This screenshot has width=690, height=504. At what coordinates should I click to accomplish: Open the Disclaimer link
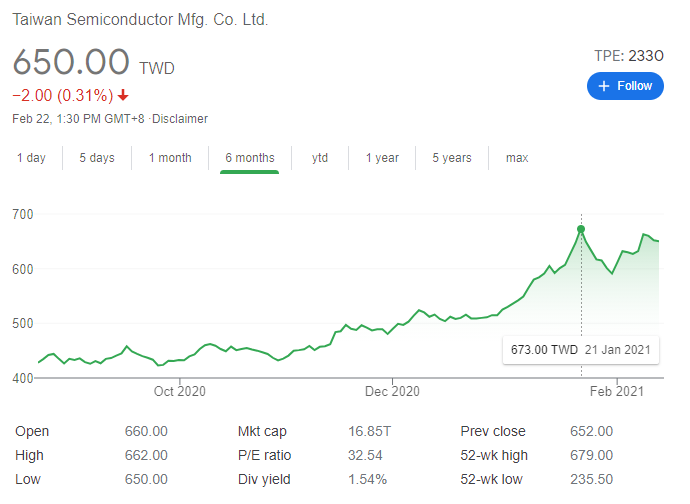click(180, 119)
